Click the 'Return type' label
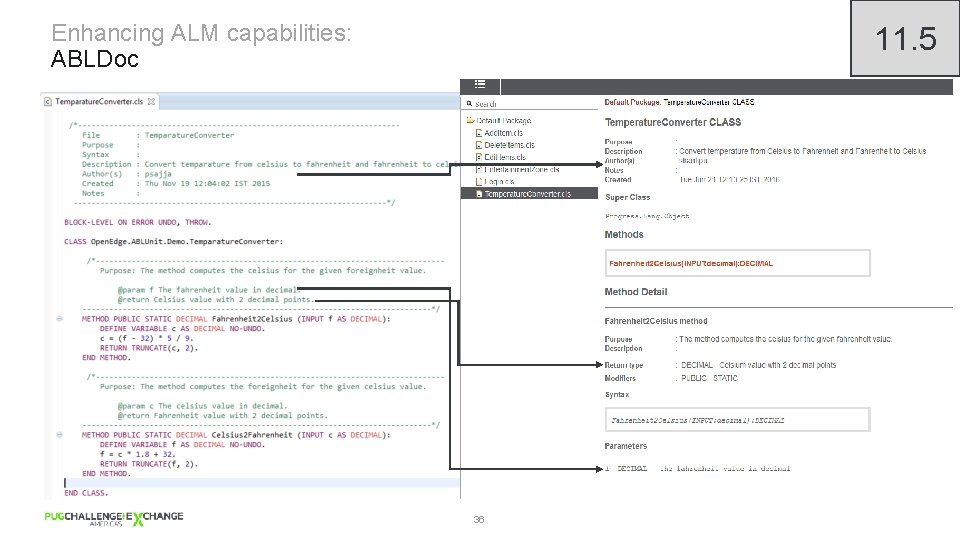This screenshot has height=540, width=960. click(x=623, y=365)
